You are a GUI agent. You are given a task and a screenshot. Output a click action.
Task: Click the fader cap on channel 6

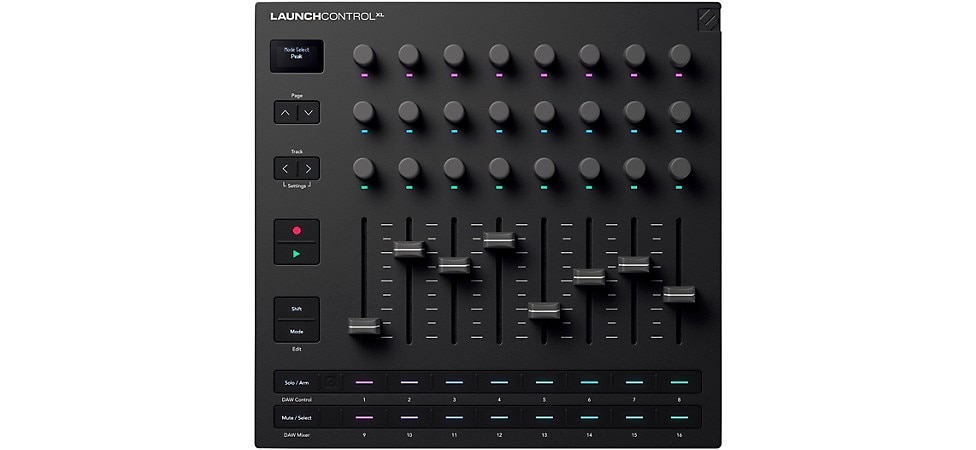pyautogui.click(x=589, y=277)
